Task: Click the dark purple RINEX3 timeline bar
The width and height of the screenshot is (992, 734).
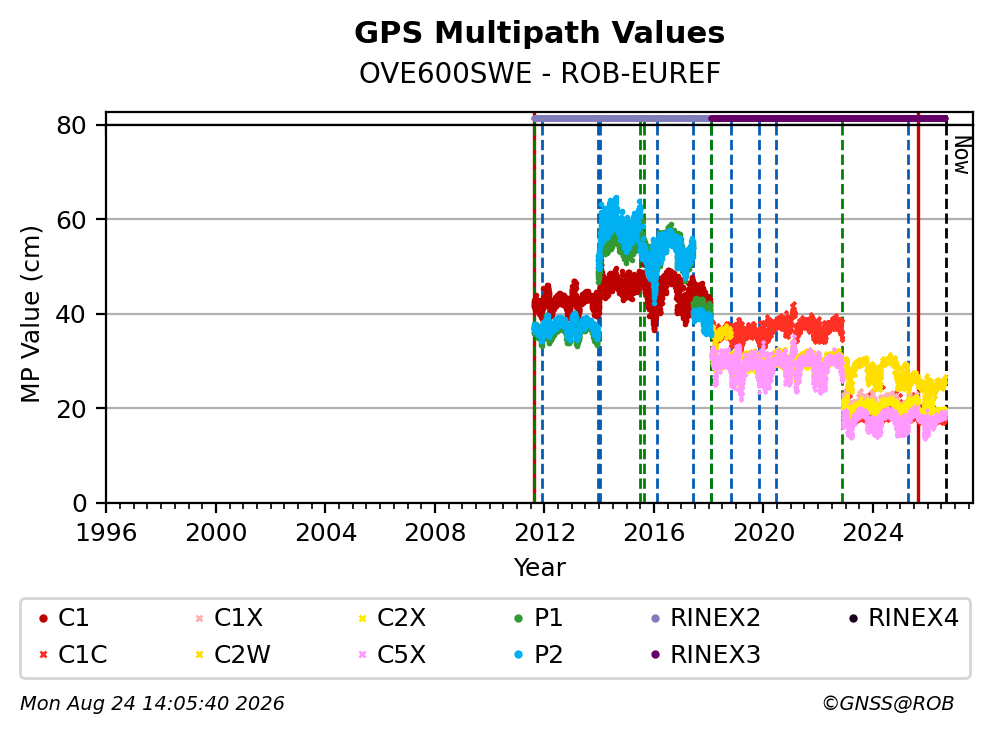Action: (x=828, y=118)
